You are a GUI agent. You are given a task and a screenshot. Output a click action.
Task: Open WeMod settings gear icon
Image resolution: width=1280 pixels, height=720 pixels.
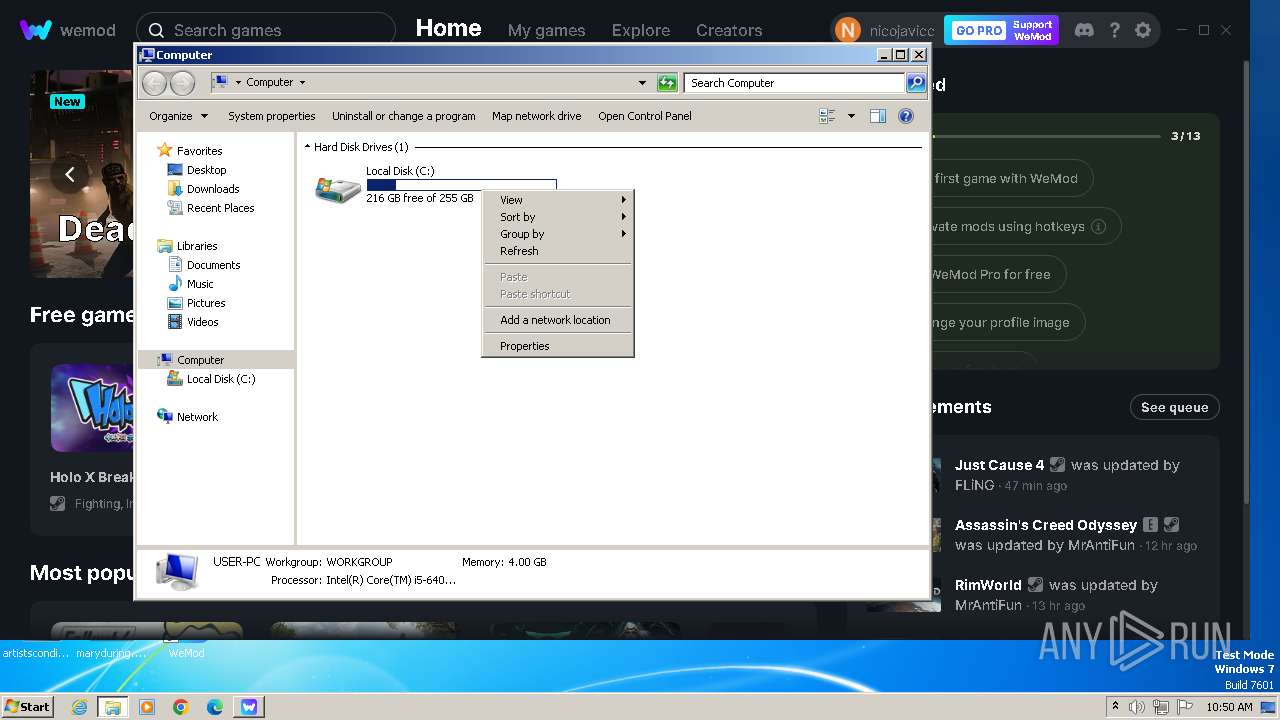pyautogui.click(x=1143, y=30)
